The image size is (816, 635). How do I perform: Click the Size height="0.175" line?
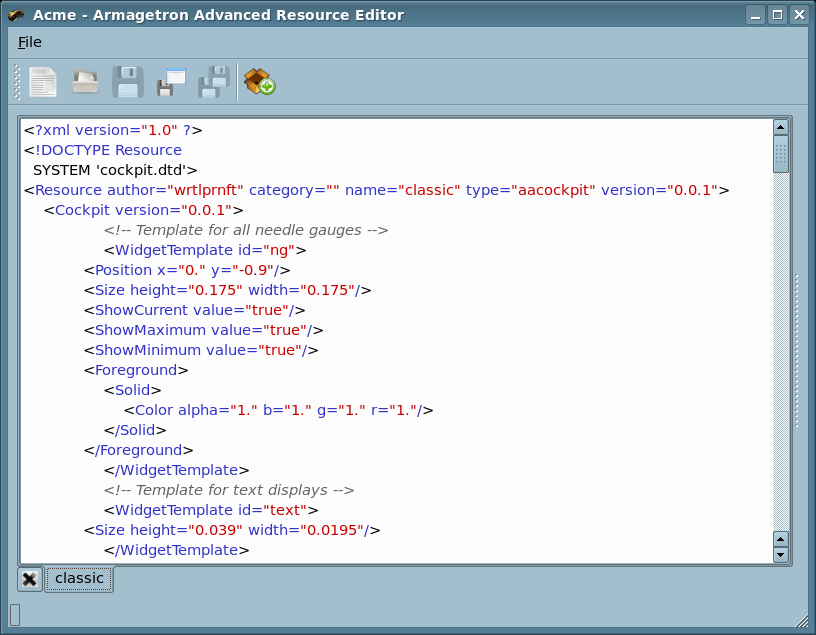pos(228,290)
